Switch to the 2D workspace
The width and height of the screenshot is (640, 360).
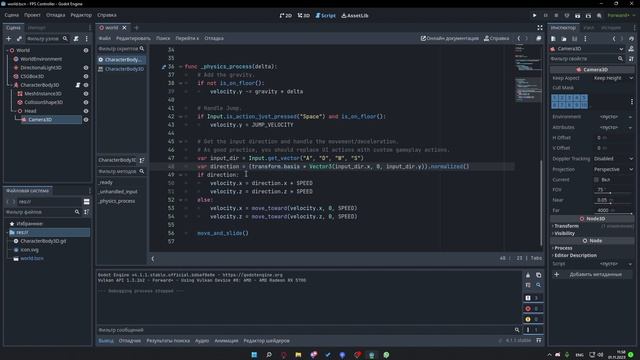pos(285,16)
